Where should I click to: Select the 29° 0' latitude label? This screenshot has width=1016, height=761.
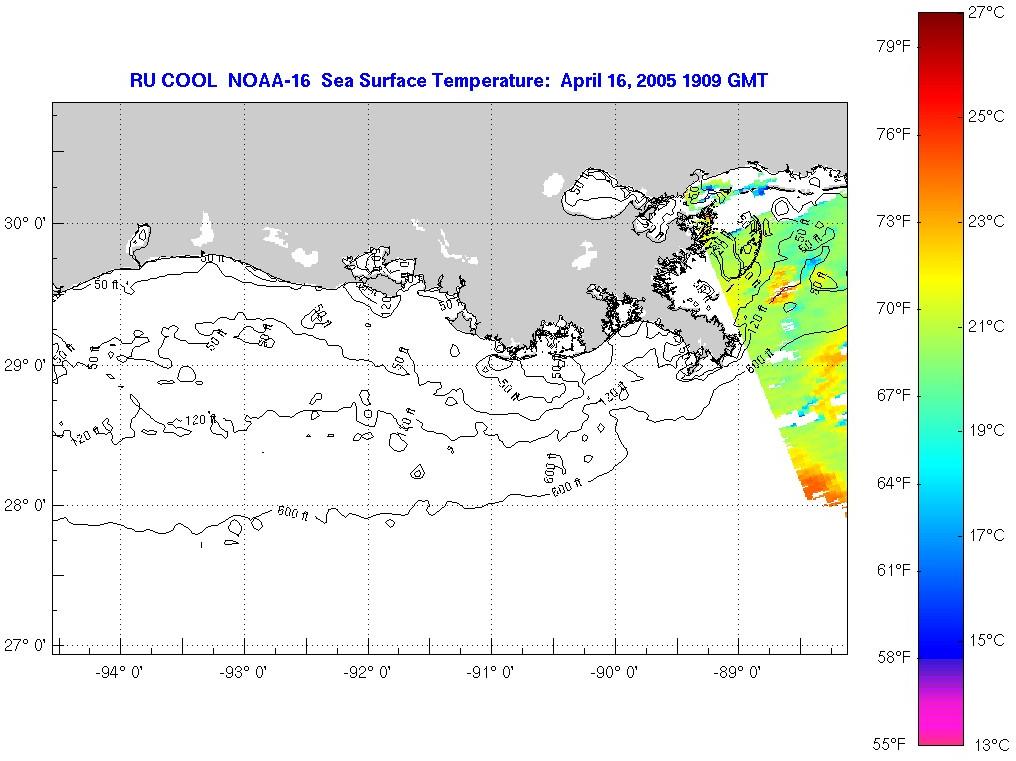[25, 366]
